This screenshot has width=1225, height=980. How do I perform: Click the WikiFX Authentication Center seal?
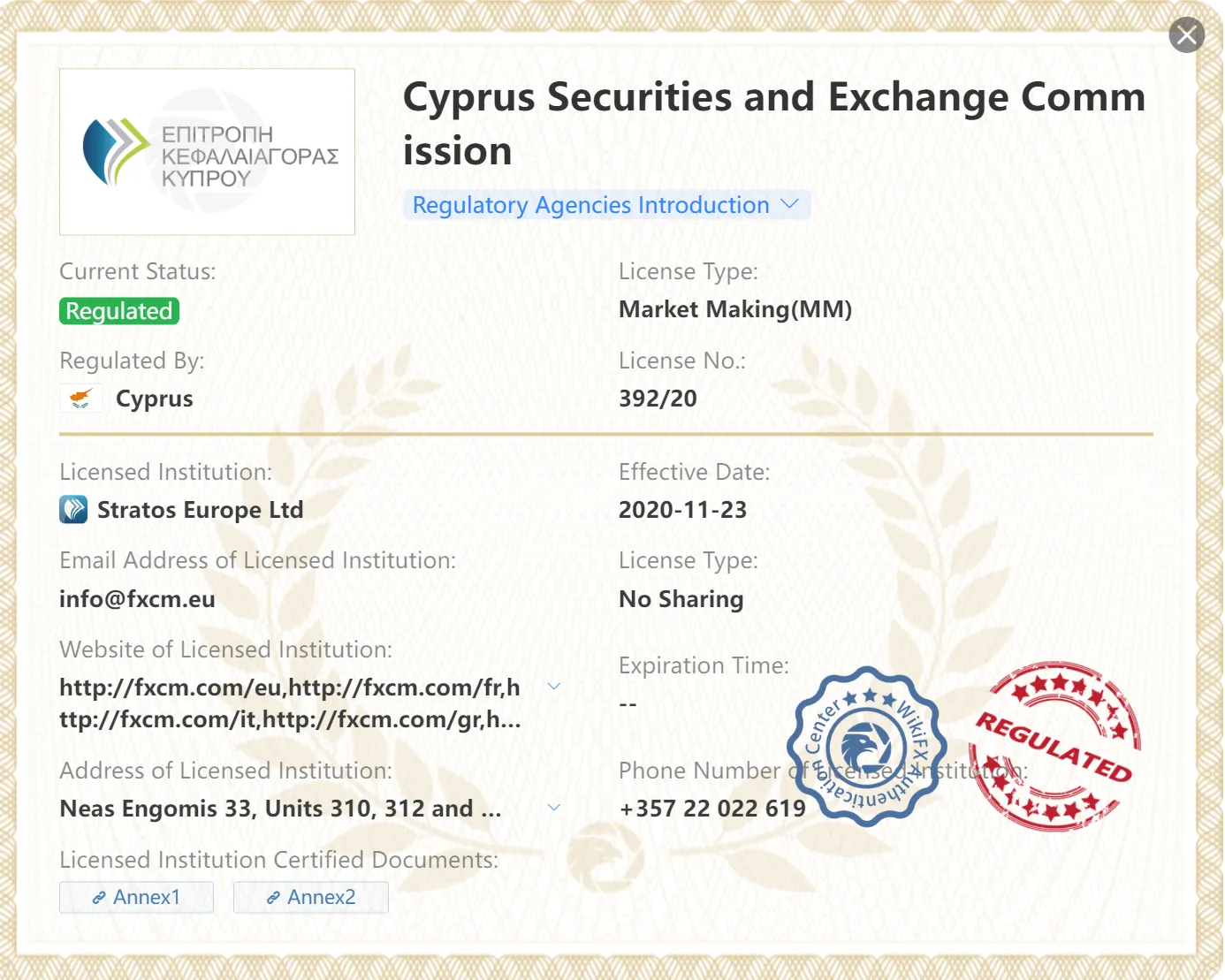867,747
